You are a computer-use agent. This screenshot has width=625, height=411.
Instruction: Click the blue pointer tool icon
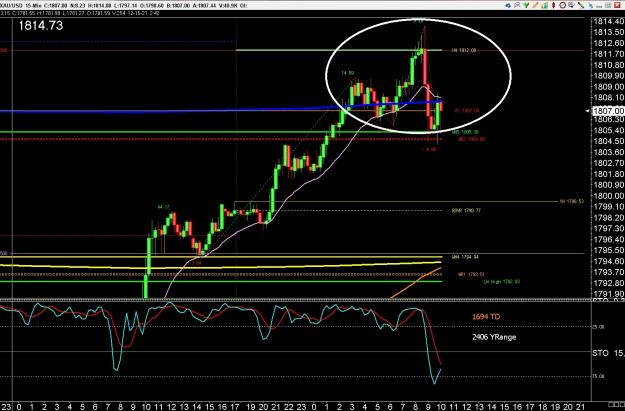591,6
